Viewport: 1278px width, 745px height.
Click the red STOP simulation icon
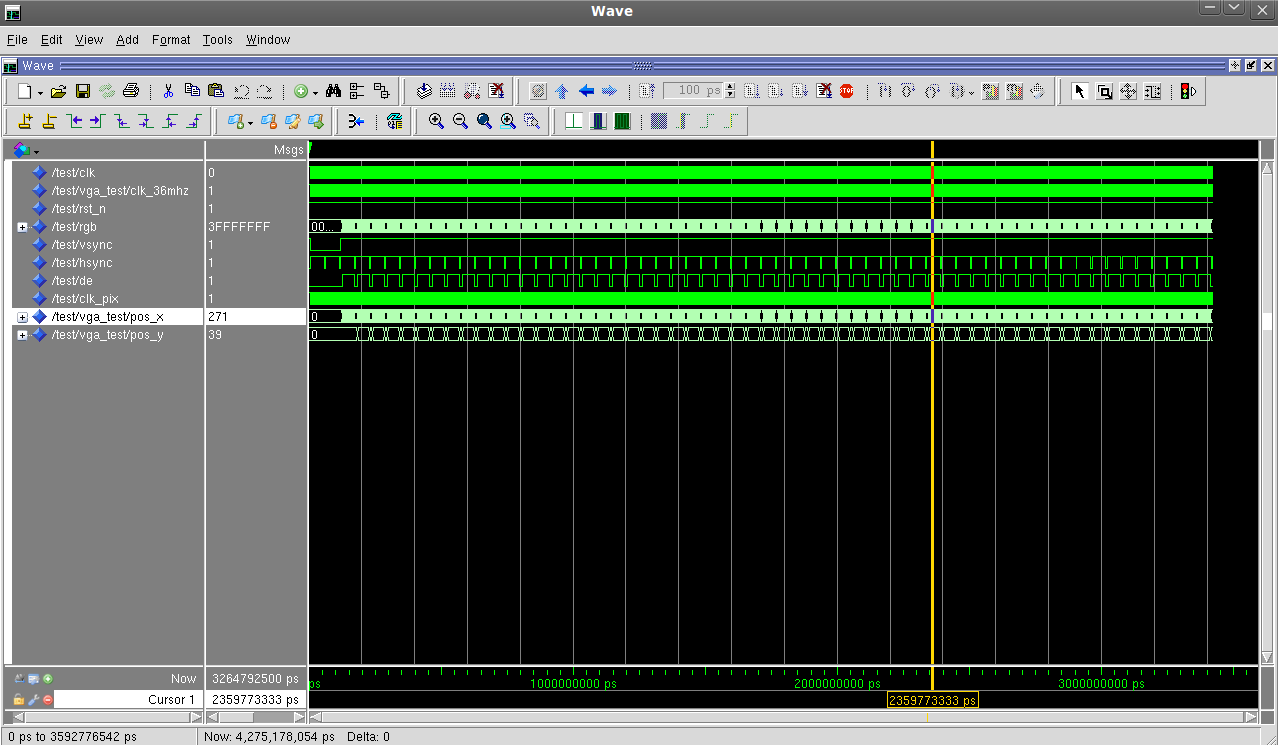pyautogui.click(x=847, y=91)
